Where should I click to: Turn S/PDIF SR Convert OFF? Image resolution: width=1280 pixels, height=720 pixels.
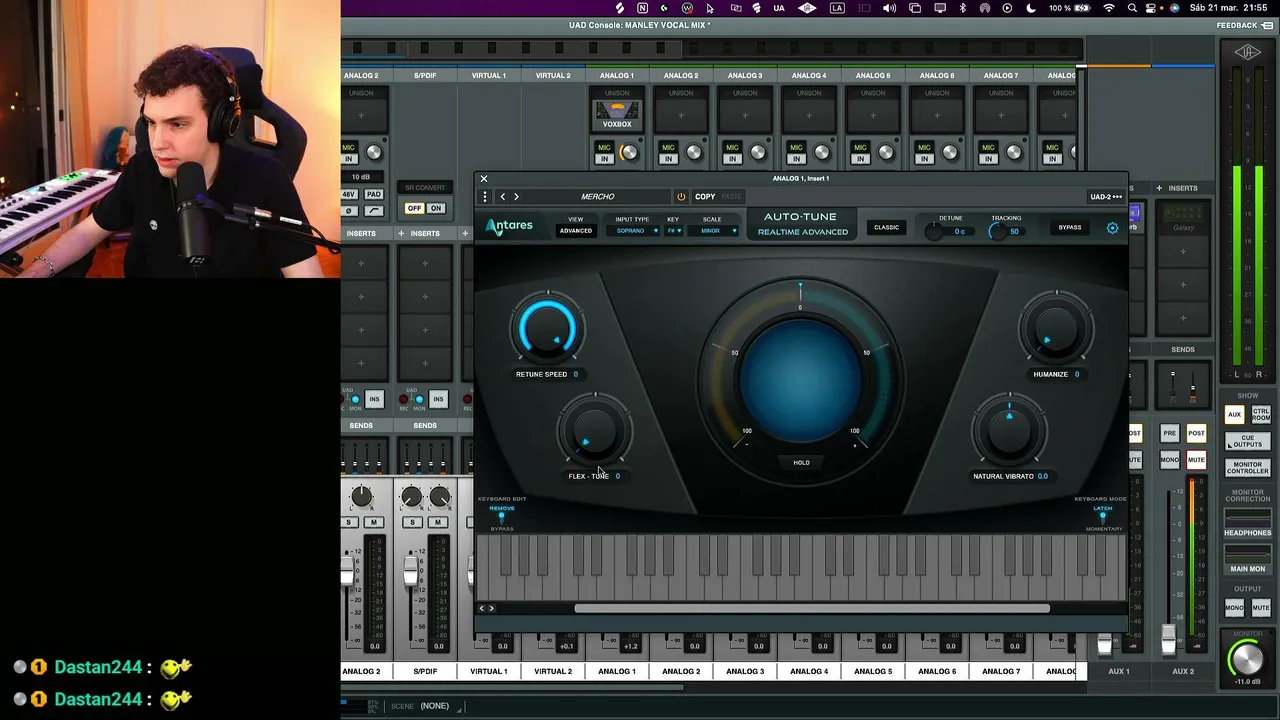(x=414, y=208)
